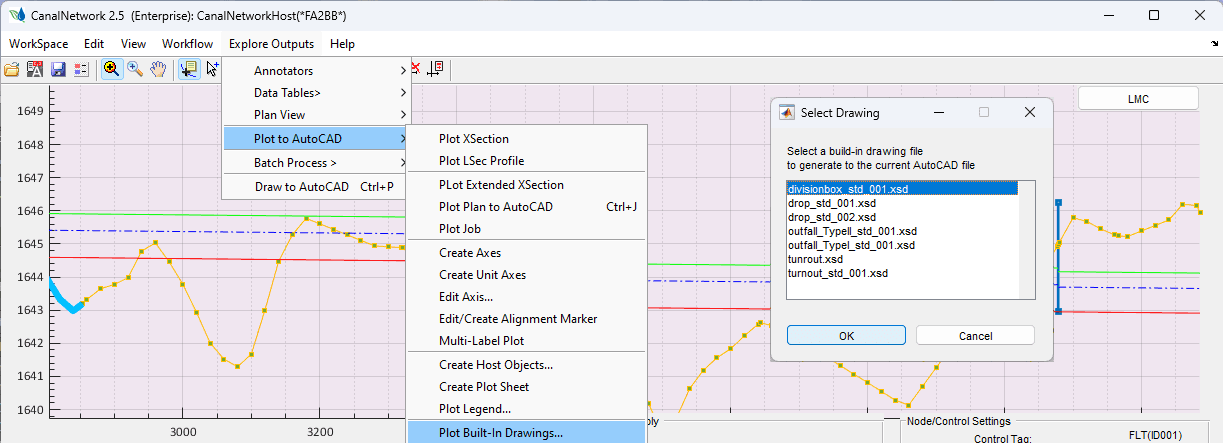Viewport: 1223px width, 443px height.
Task: Click the axis marker icon at toolbar end
Action: point(435,68)
